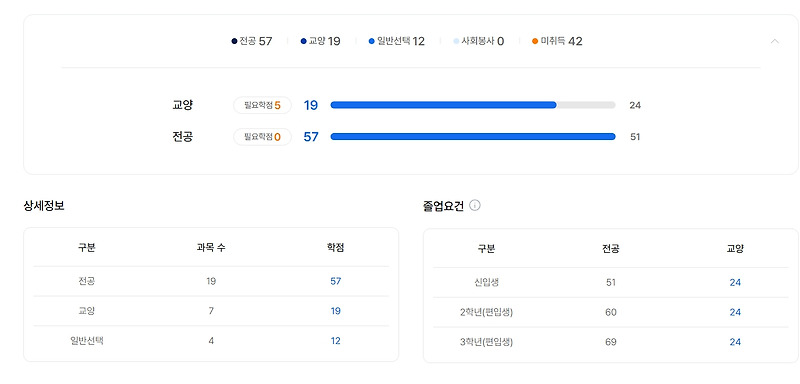Image resolution: width=800 pixels, height=384 pixels.
Task: Click the large blue 19 earned value
Action: click(x=311, y=106)
